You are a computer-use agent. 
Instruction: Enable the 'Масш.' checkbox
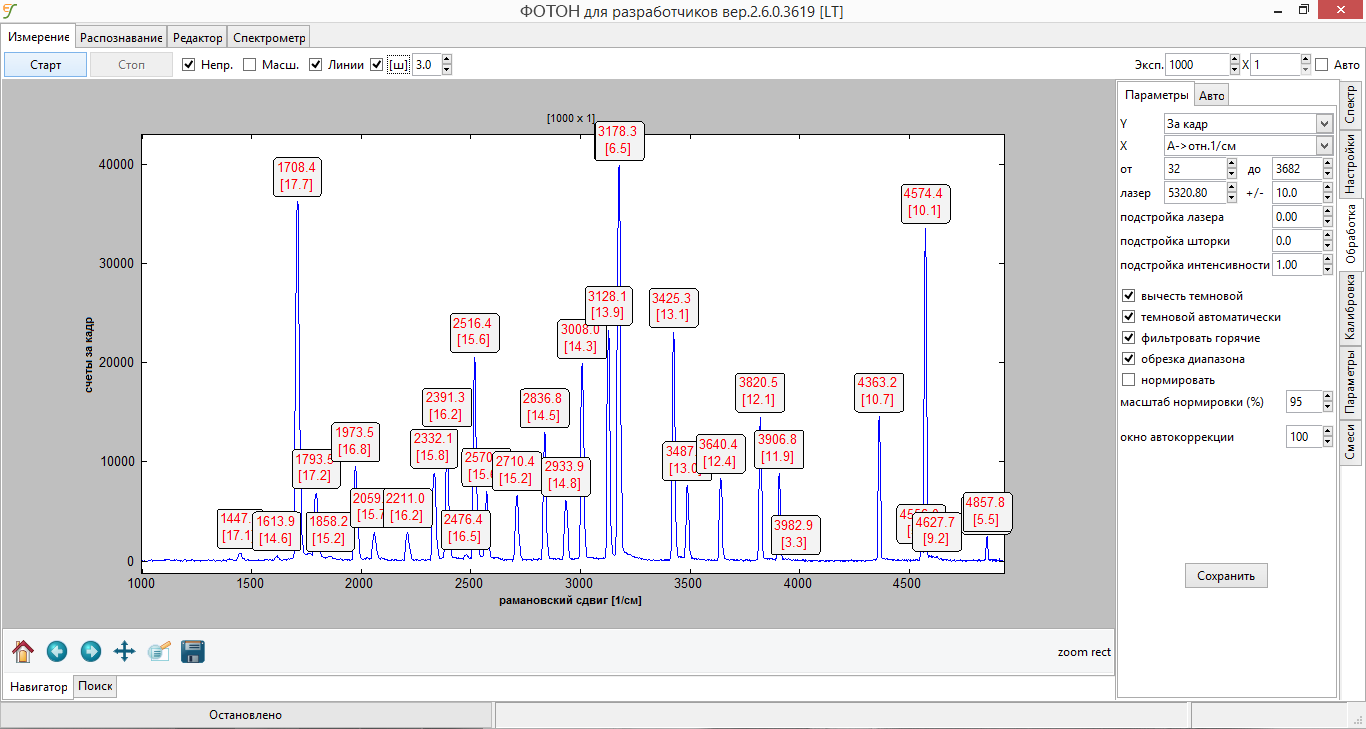[250, 65]
